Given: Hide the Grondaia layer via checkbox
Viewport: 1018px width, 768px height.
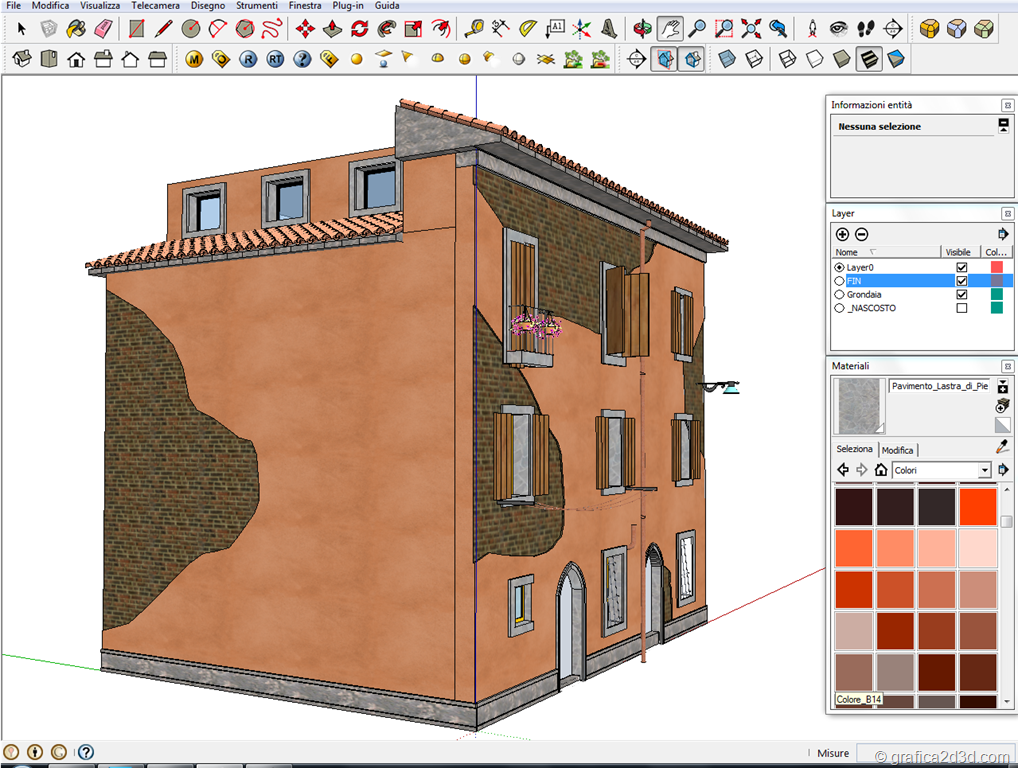Looking at the screenshot, I should [962, 295].
